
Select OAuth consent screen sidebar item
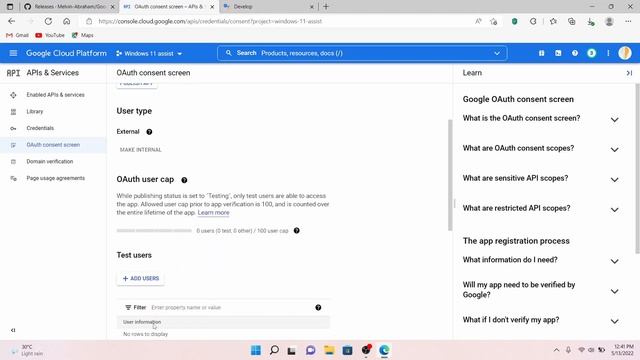pyautogui.click(x=53, y=145)
